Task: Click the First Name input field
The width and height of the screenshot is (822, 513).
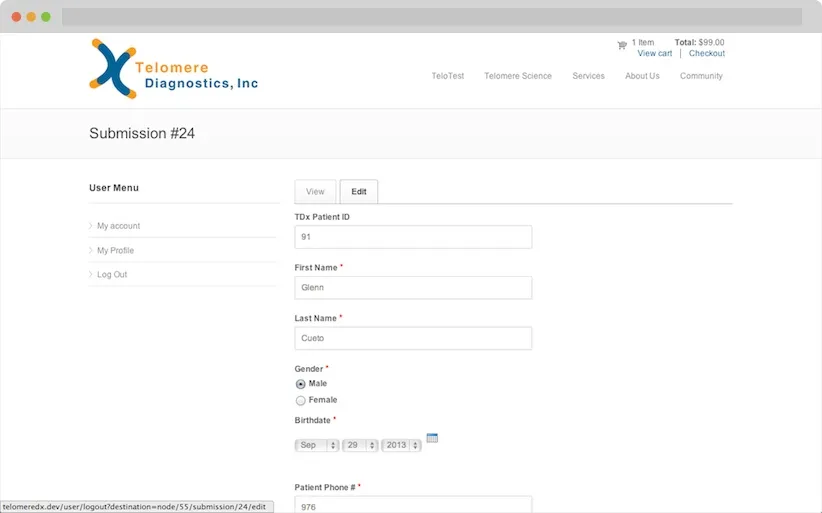Action: tap(413, 288)
